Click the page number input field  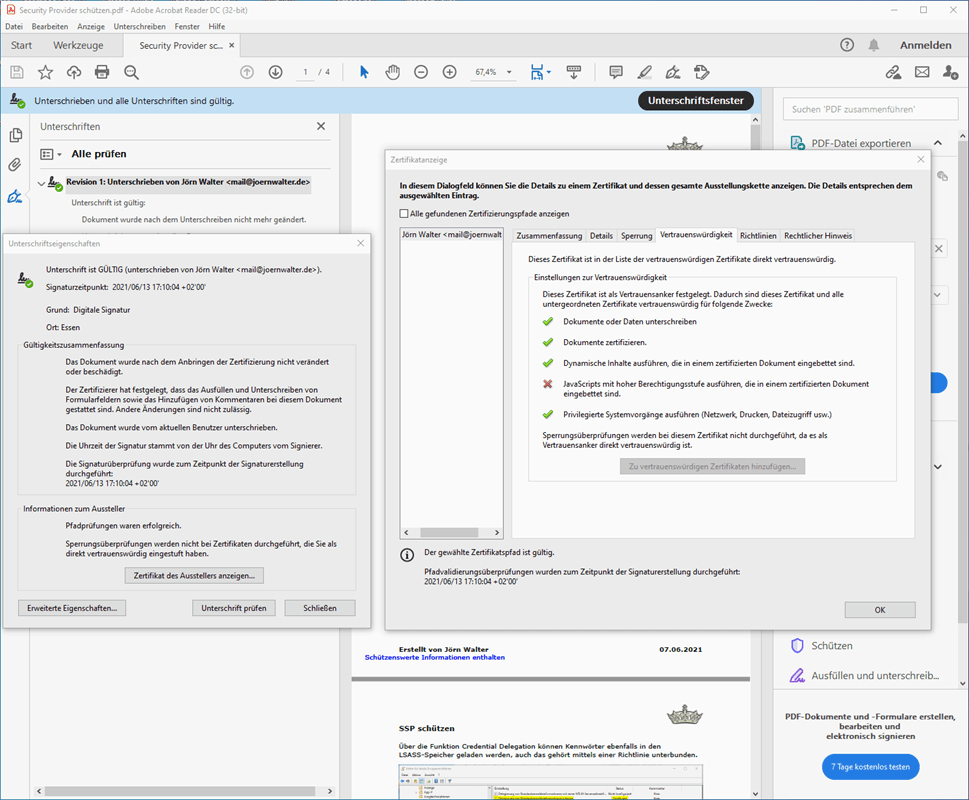click(x=305, y=72)
